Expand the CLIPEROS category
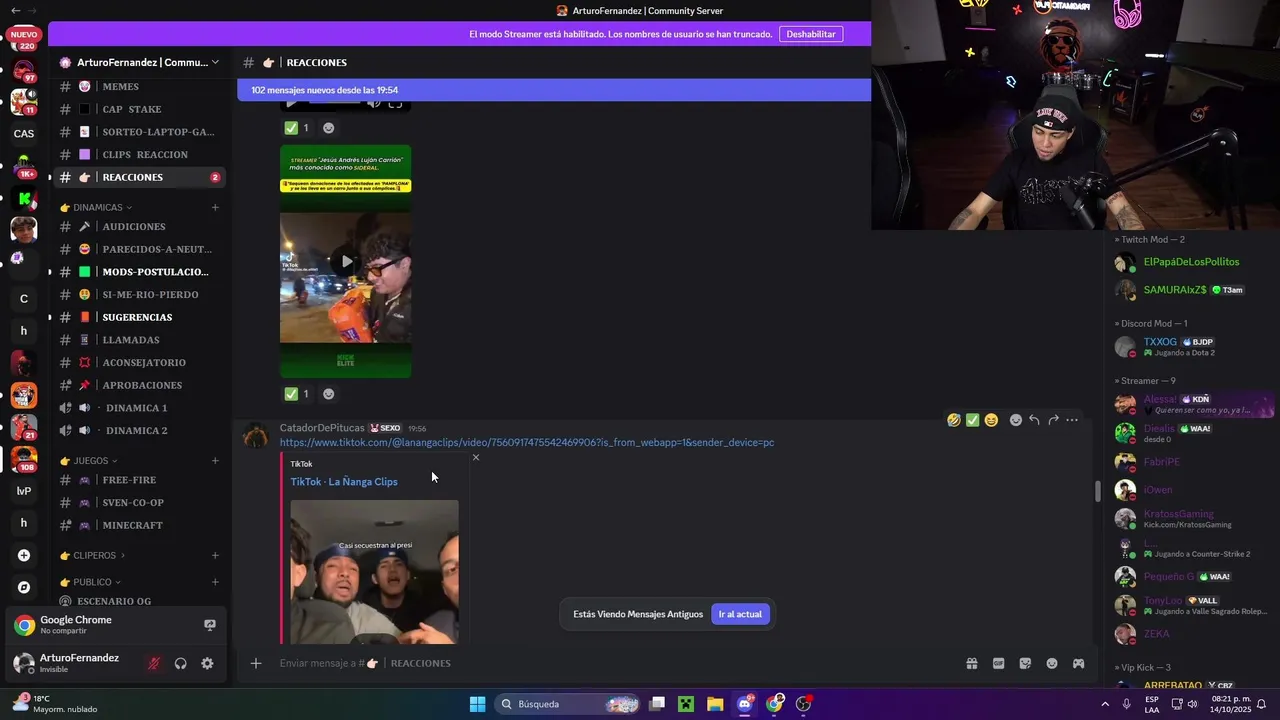This screenshot has width=1280, height=720. coord(94,555)
